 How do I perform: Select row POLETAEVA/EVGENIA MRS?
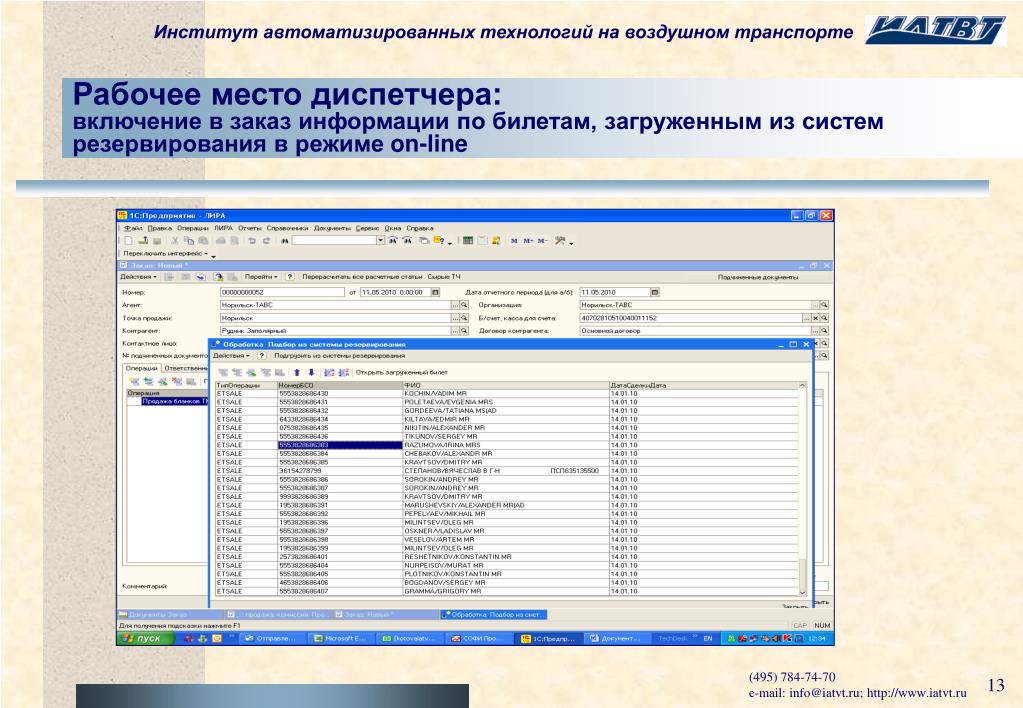[x=506, y=403]
